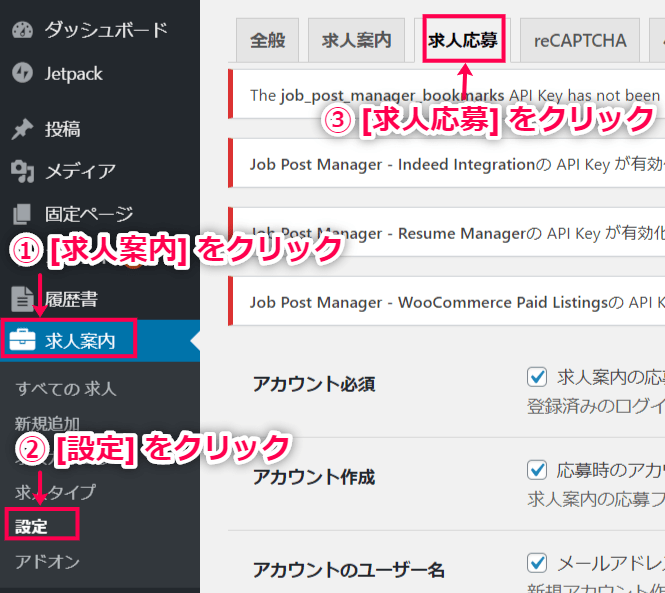Switch to the reCAPTCHA tab
665x593 pixels.
coord(580,40)
